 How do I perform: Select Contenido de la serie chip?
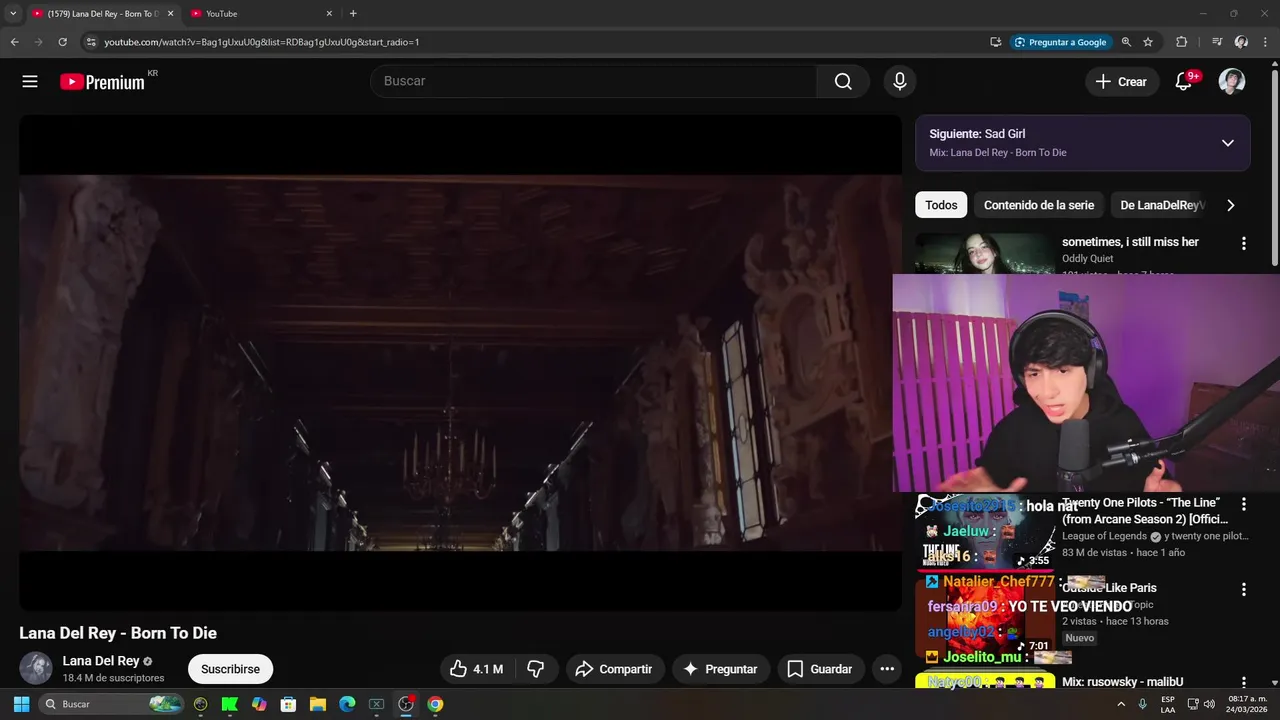(1039, 205)
